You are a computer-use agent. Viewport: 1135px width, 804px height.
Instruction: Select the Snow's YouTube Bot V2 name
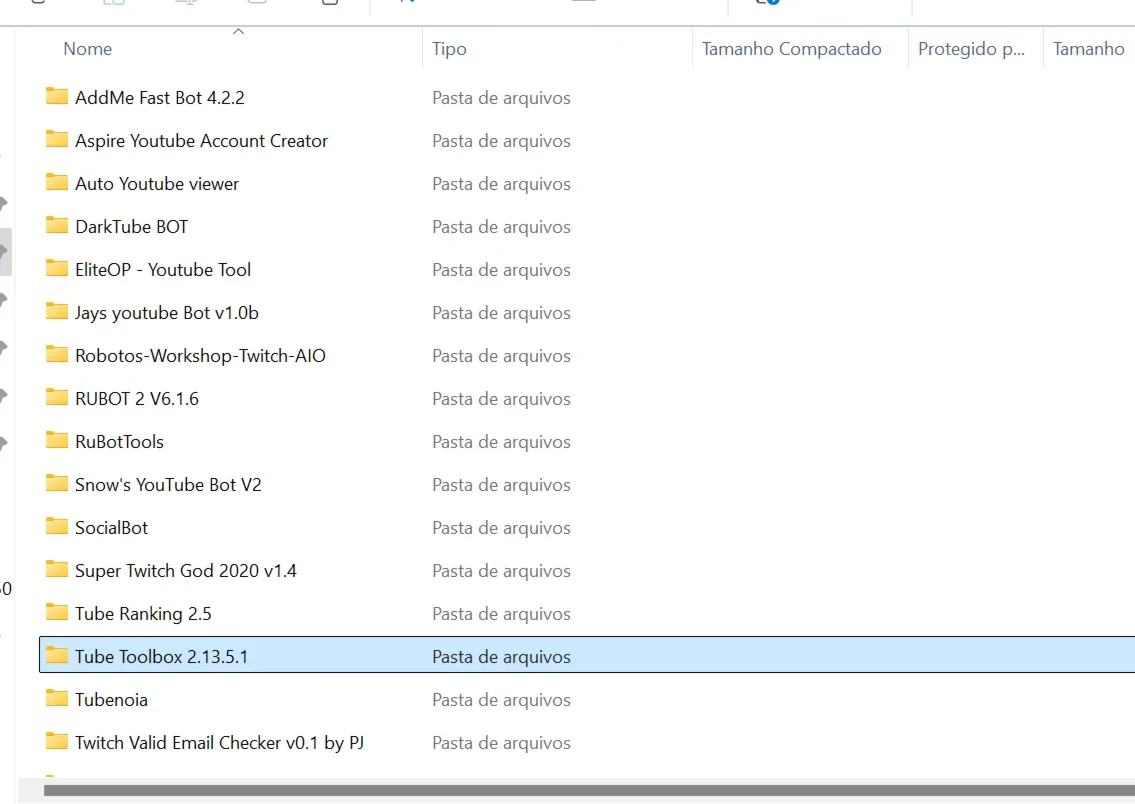[168, 485]
